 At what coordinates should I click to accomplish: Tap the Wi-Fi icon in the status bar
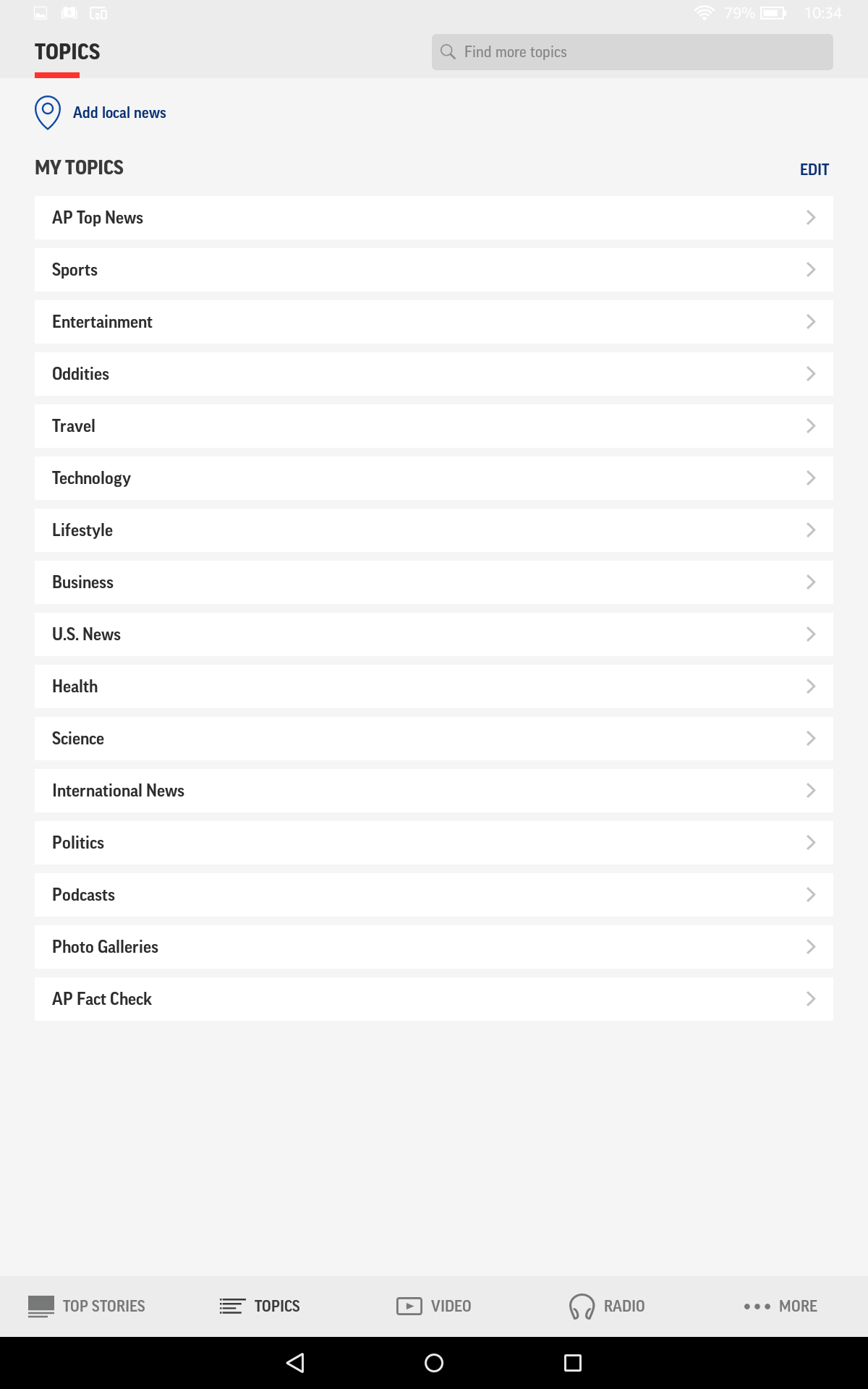(705, 12)
